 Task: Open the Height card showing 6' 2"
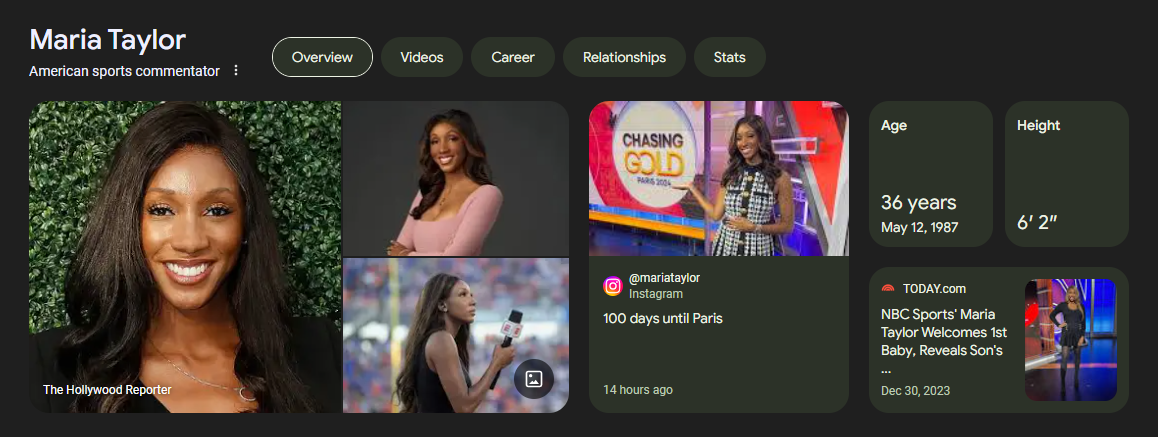click(x=1067, y=173)
